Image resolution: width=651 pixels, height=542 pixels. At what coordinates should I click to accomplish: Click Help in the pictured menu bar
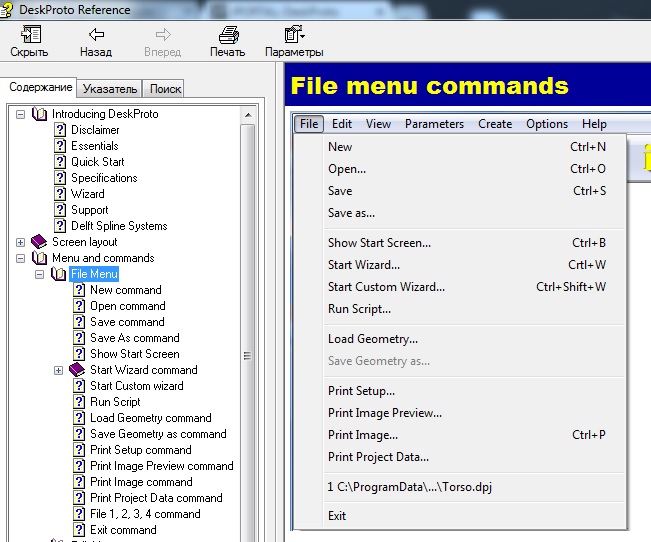coord(594,124)
